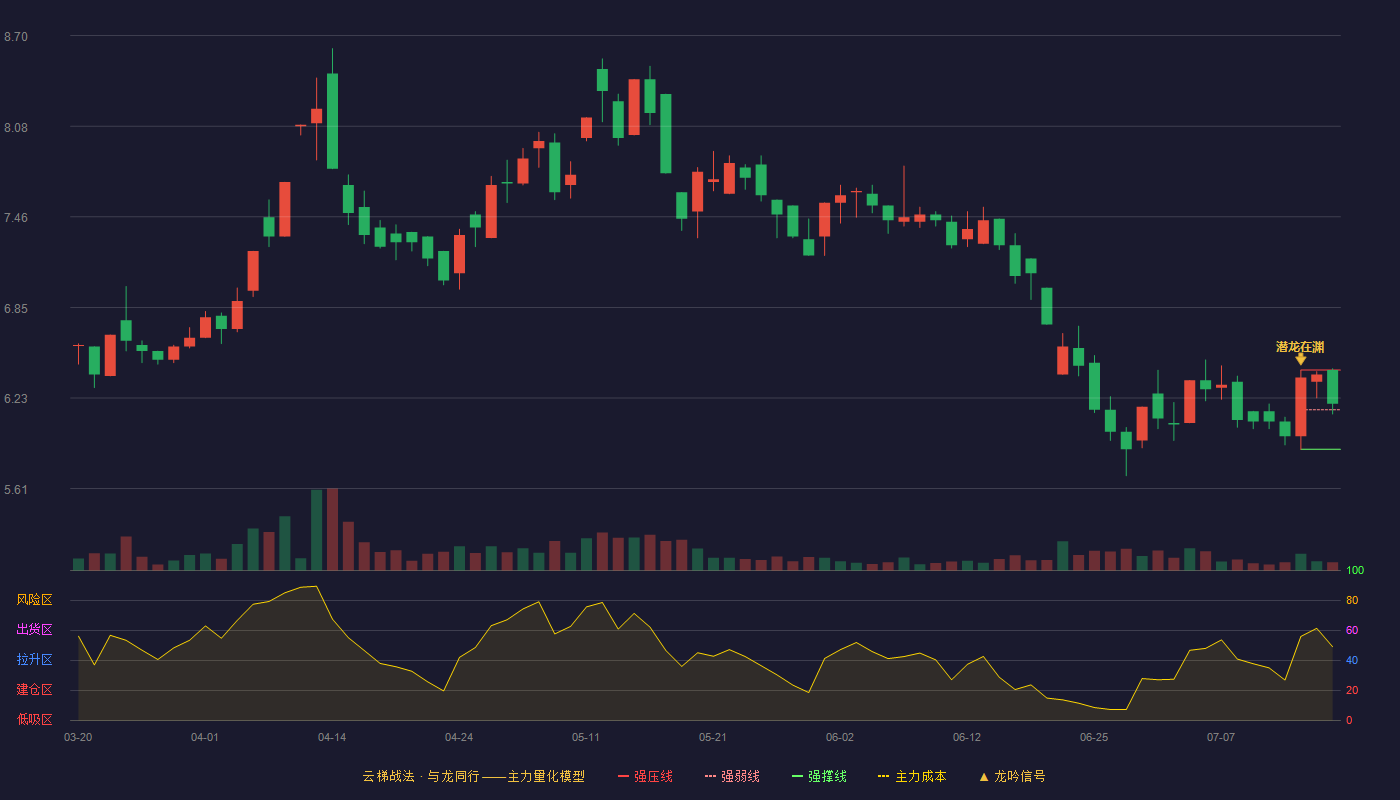1400x800 pixels.
Task: Click the chart title 云梯战法 · 与龙同行
Action: point(421,776)
